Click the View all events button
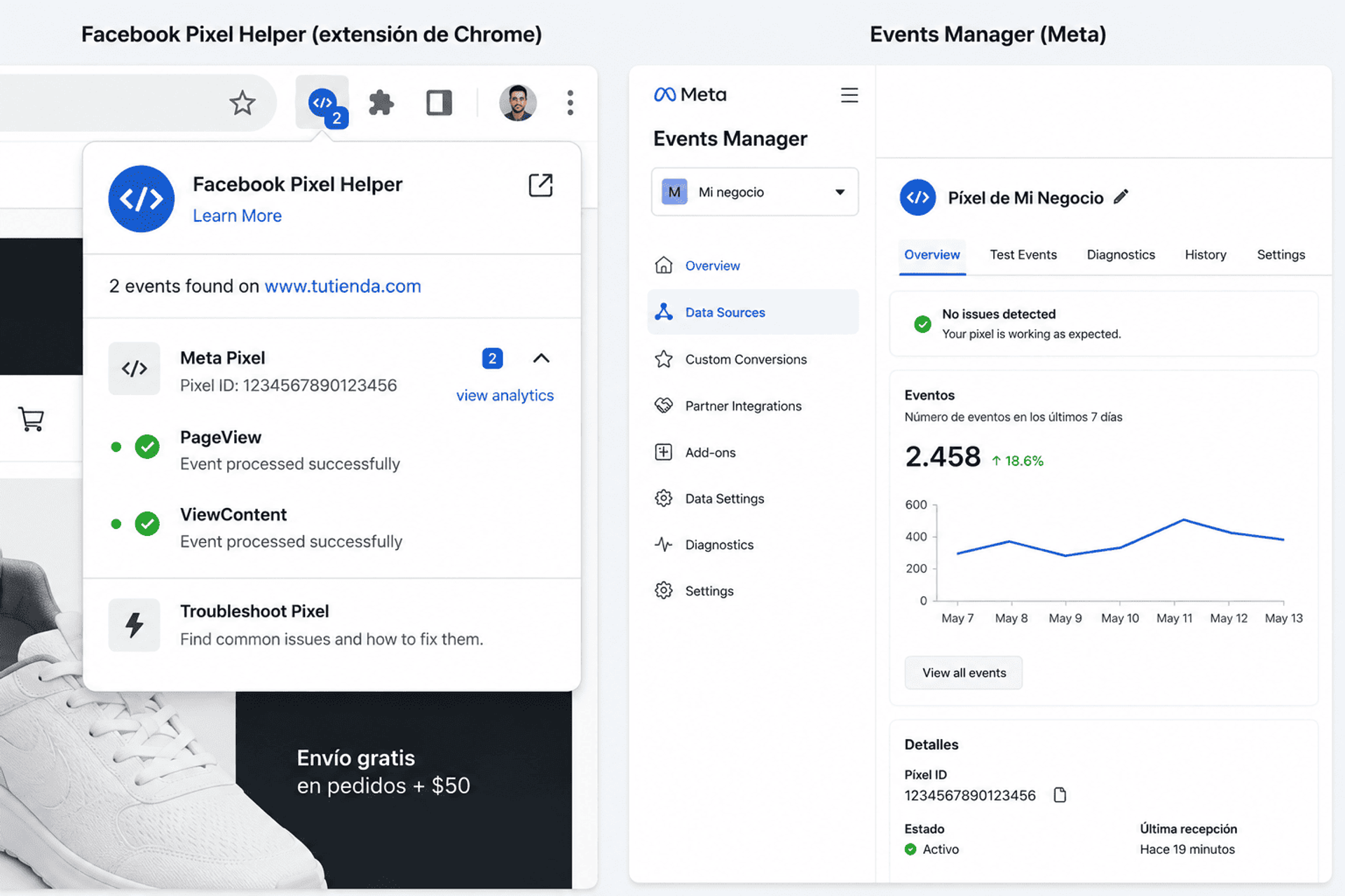Image resolution: width=1345 pixels, height=896 pixels. point(963,673)
